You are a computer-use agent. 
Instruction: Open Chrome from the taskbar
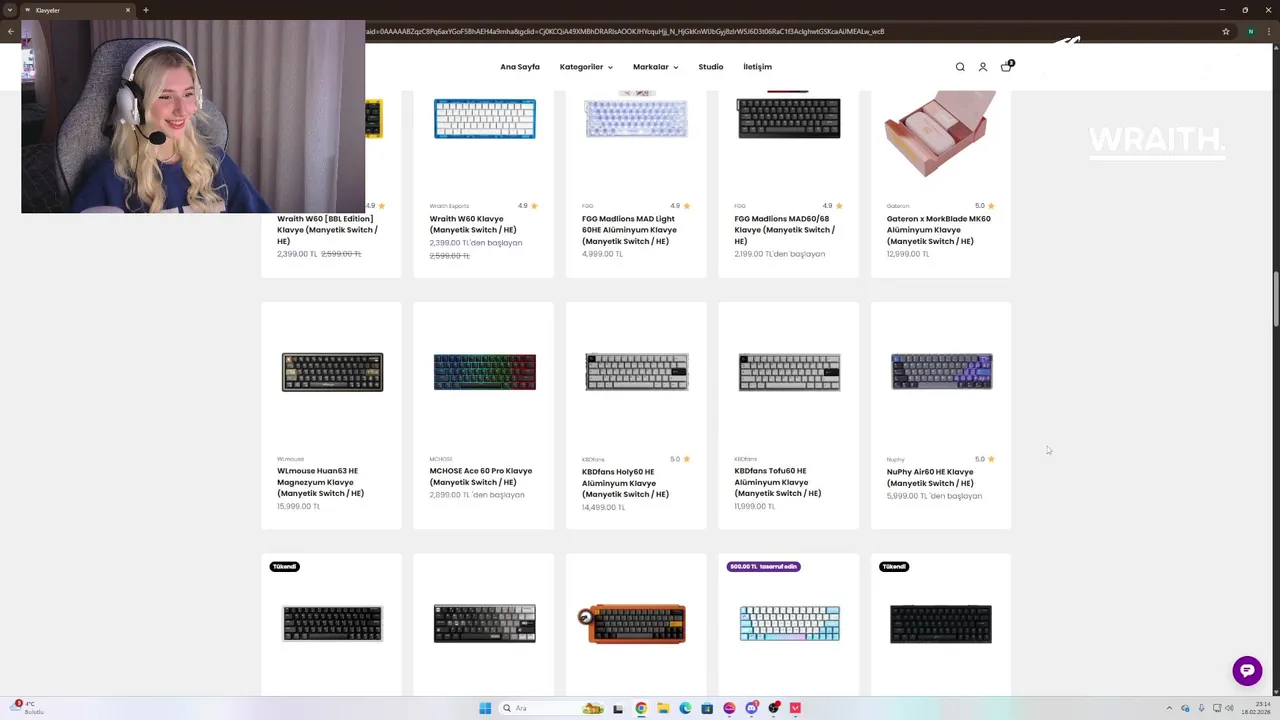(641, 708)
